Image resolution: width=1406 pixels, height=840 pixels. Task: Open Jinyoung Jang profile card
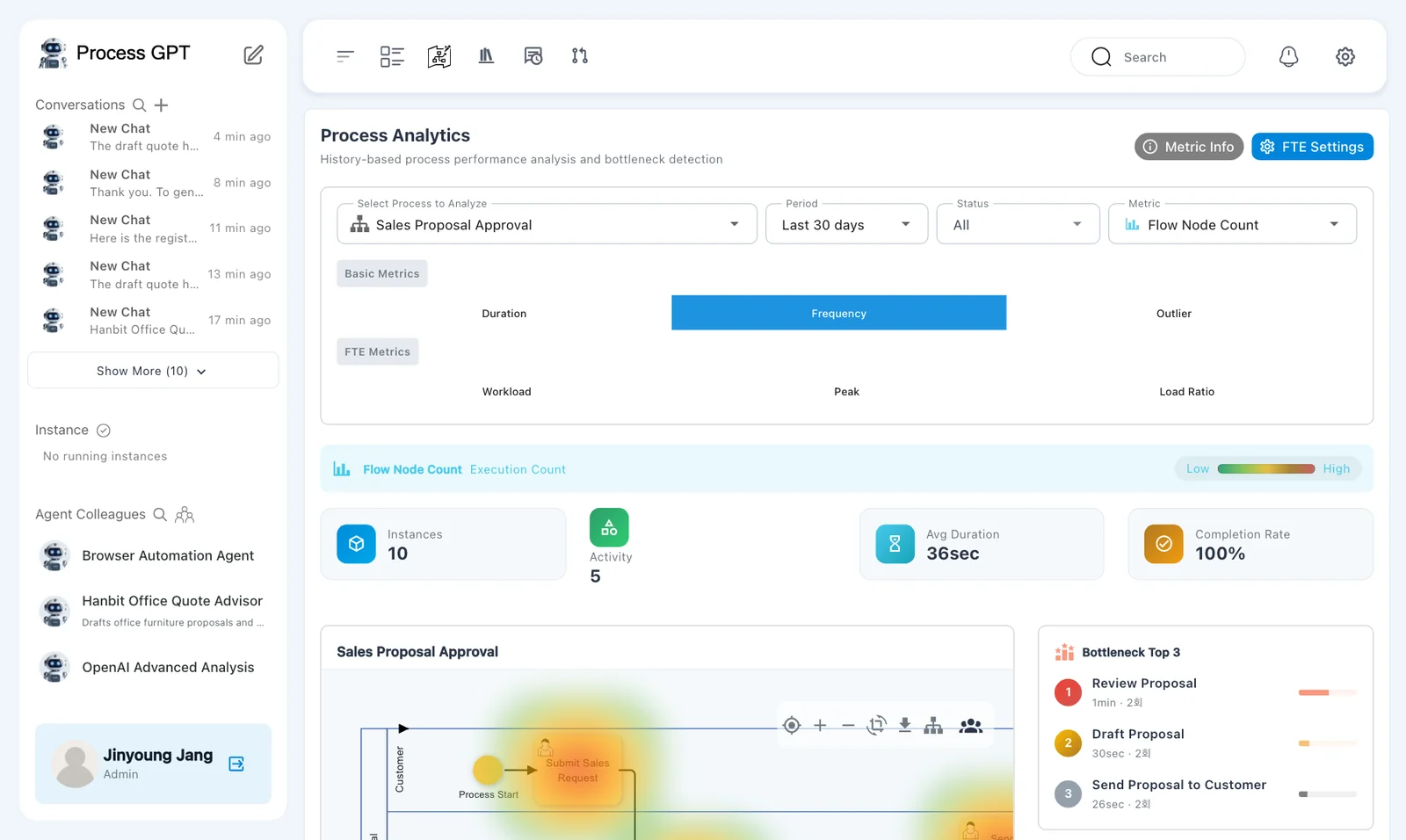click(x=153, y=764)
